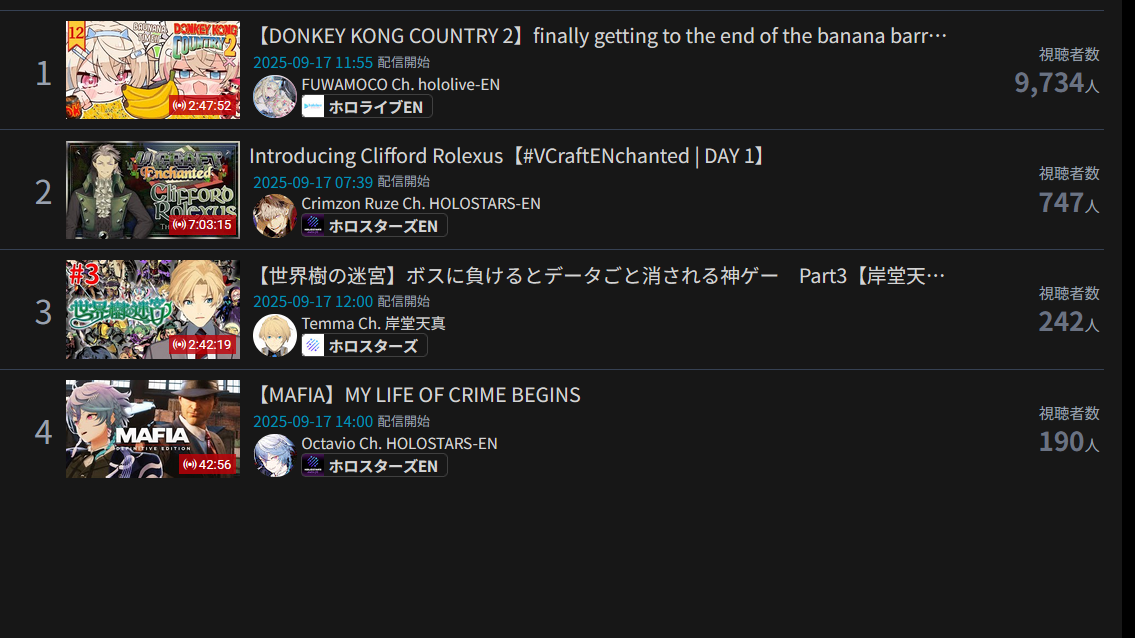
Task: Open the MAFIA stream thumbnail
Action: 153,429
